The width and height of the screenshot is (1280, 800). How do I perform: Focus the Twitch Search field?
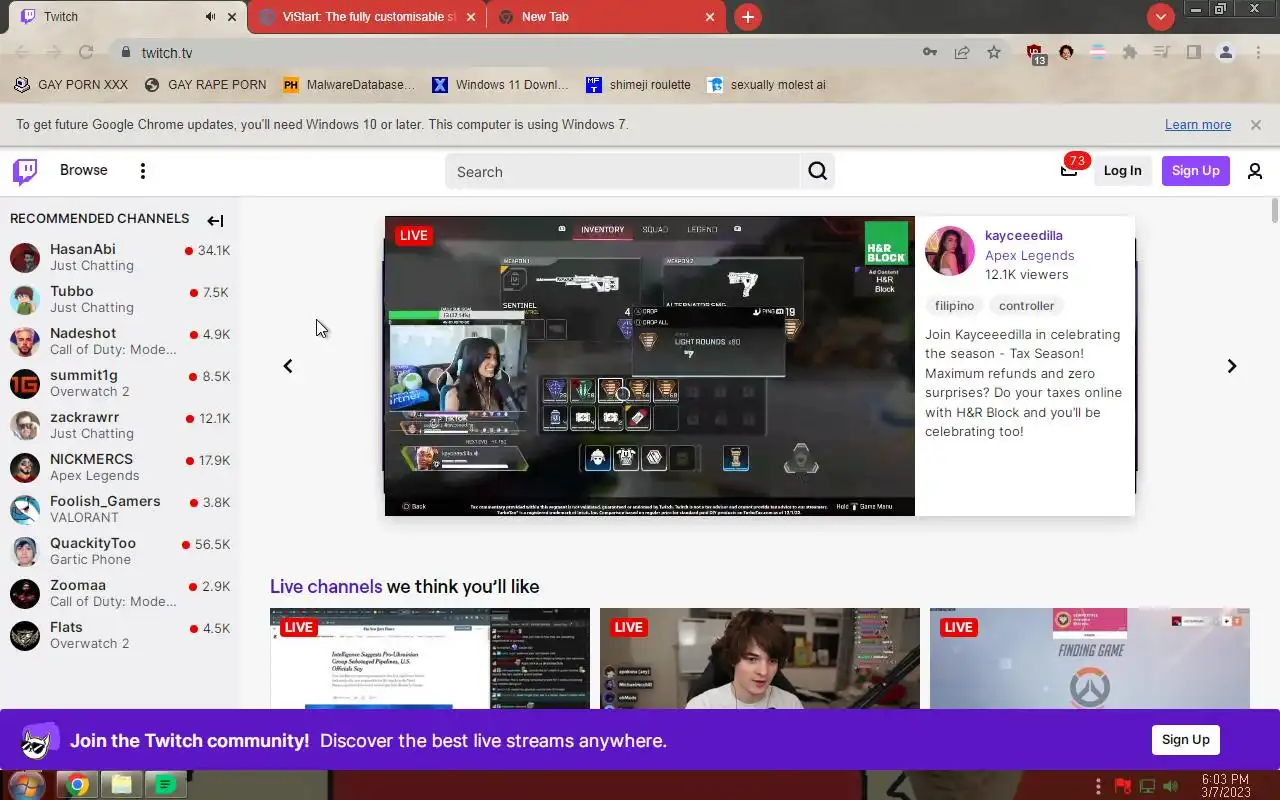[x=623, y=172]
